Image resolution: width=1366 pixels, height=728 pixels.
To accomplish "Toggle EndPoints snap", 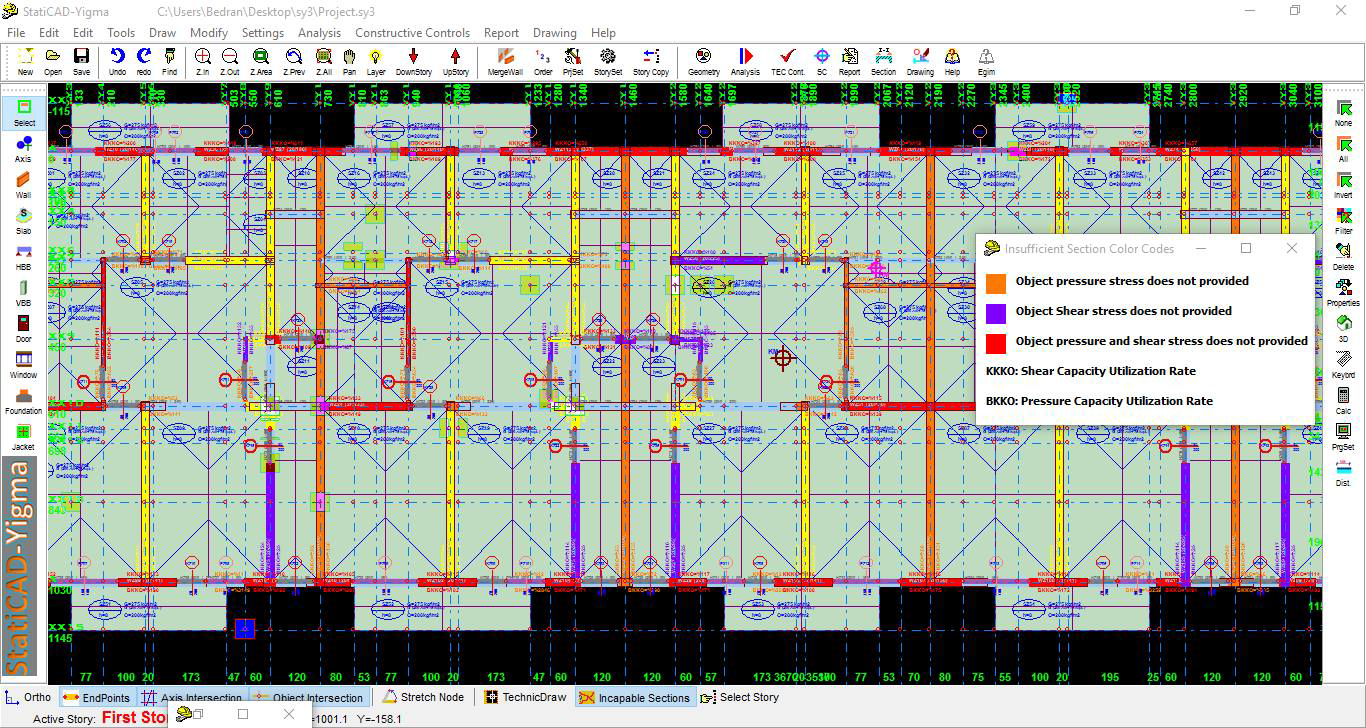I will coord(96,698).
